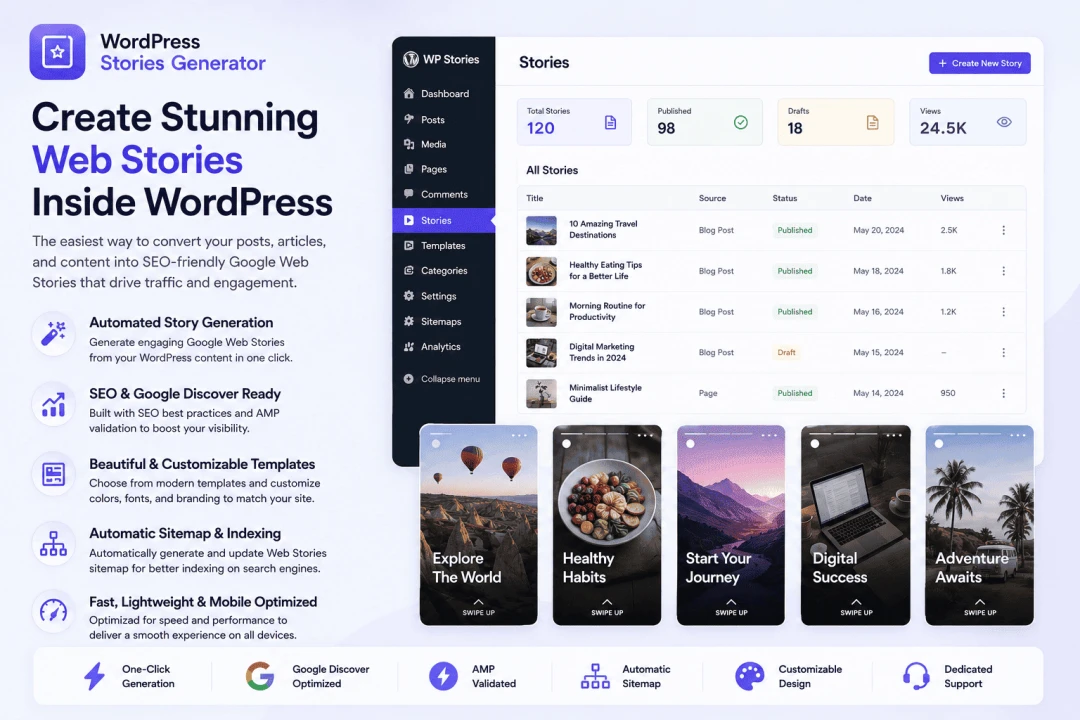The width and height of the screenshot is (1080, 720).
Task: Click three dots on Adventure Awaits card
Action: (x=1017, y=435)
